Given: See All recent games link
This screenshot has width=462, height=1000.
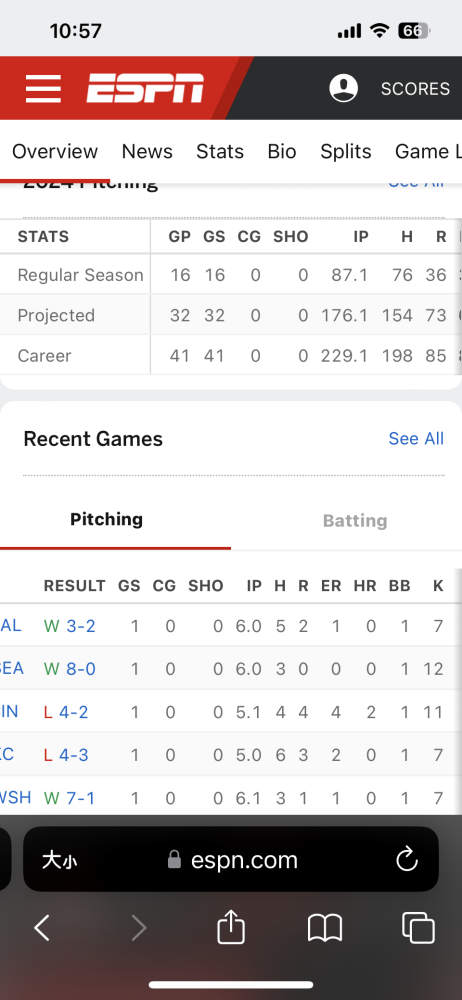Looking at the screenshot, I should 416,439.
